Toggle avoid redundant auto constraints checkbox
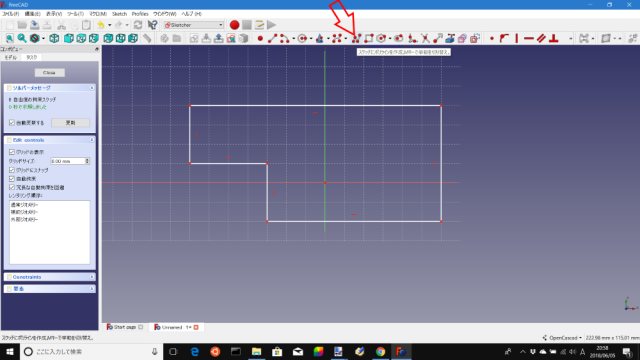This screenshot has width=640, height=360. click(12, 187)
